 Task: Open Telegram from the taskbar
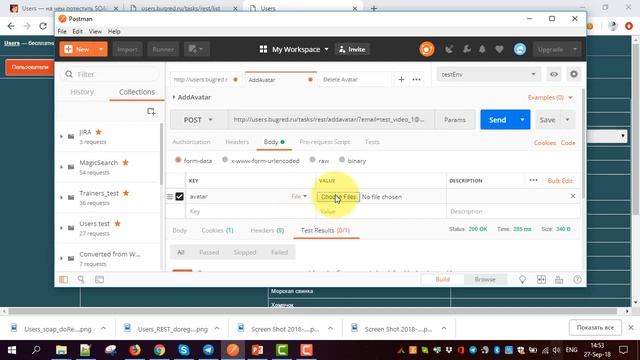(x=208, y=350)
